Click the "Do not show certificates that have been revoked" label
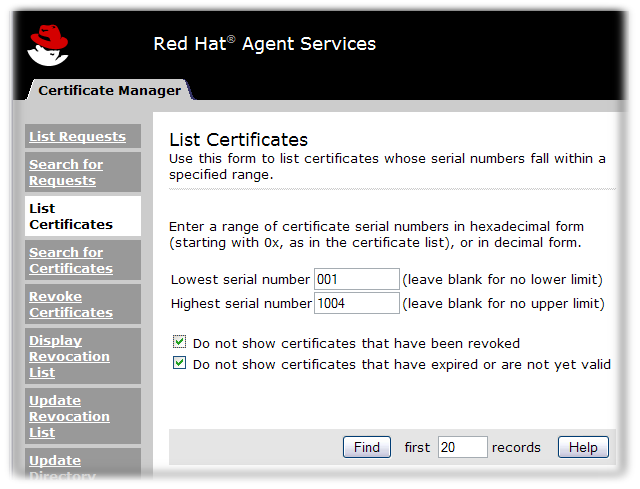 point(356,343)
